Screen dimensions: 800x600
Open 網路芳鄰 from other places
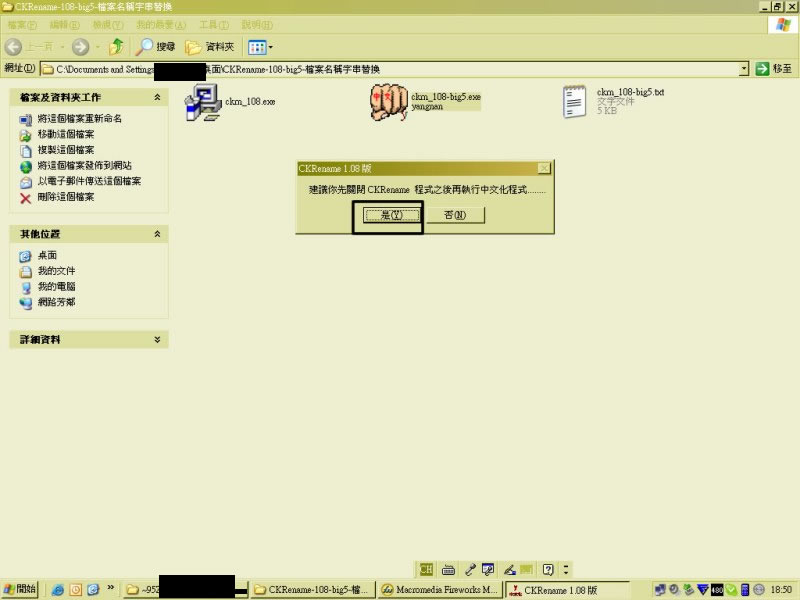[56, 302]
